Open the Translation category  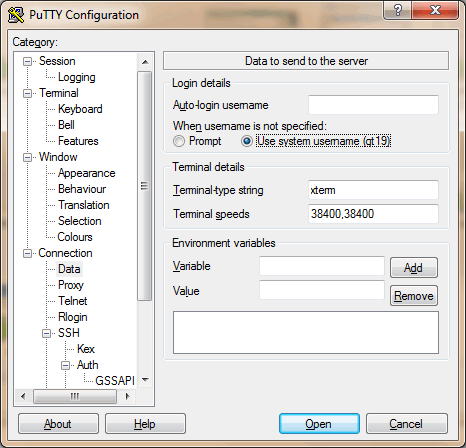[x=83, y=205]
